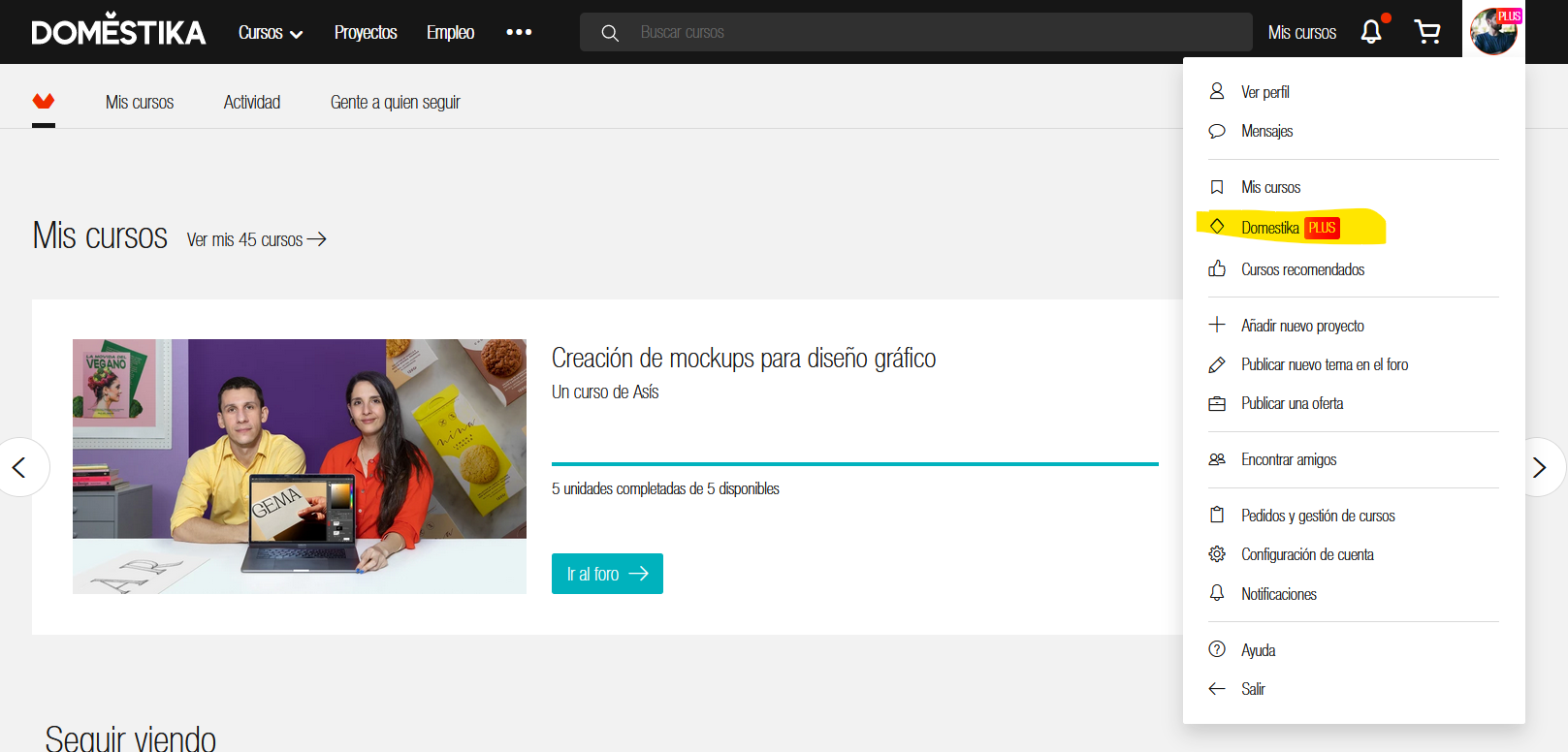1568x752 pixels.
Task: Click the thumbs-up icon for Cursos recomendados
Action: pyautogui.click(x=1217, y=268)
